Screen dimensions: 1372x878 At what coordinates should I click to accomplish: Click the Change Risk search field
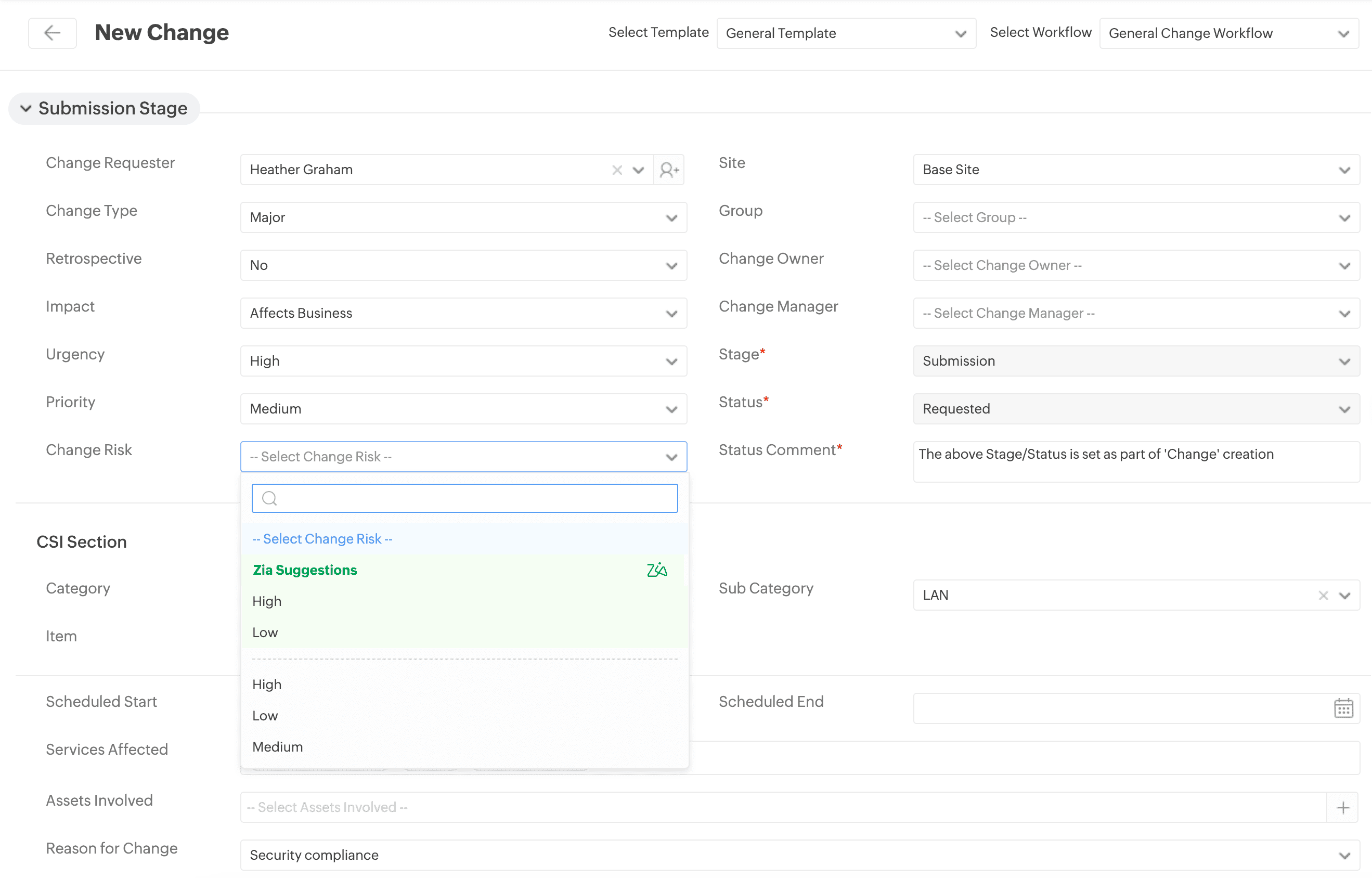(473, 498)
